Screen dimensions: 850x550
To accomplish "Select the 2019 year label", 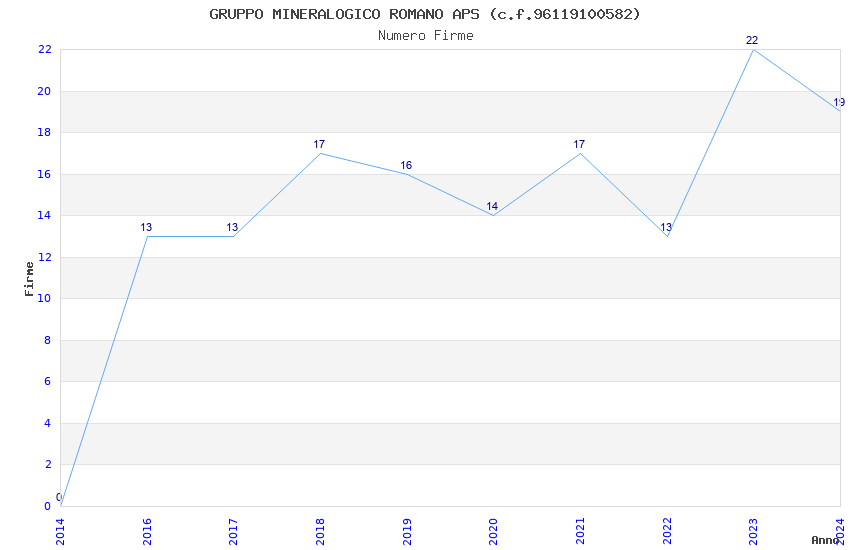I will (x=407, y=532).
